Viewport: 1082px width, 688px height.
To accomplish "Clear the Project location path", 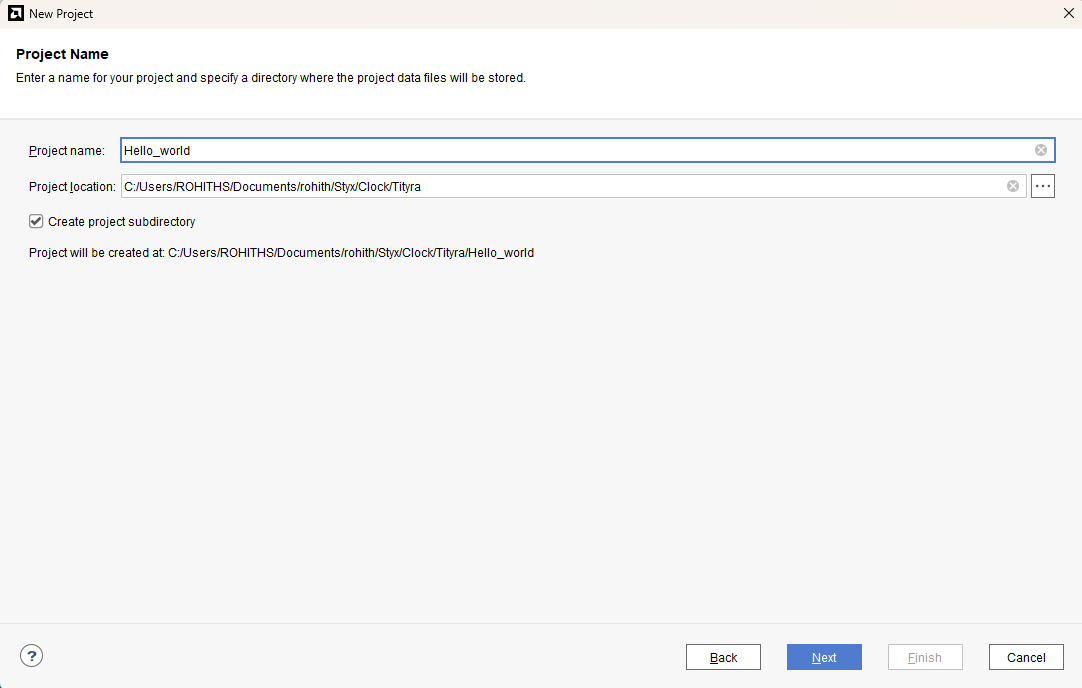I will pos(1013,186).
